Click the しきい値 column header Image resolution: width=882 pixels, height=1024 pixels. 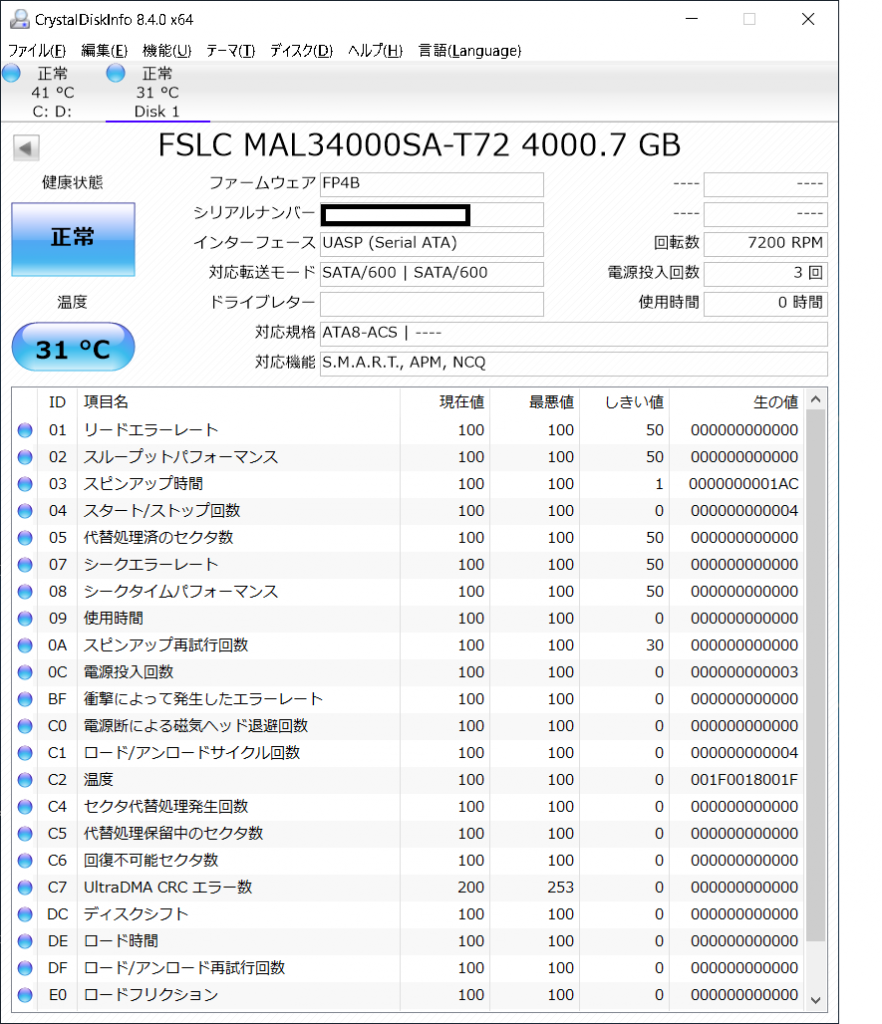click(624, 402)
